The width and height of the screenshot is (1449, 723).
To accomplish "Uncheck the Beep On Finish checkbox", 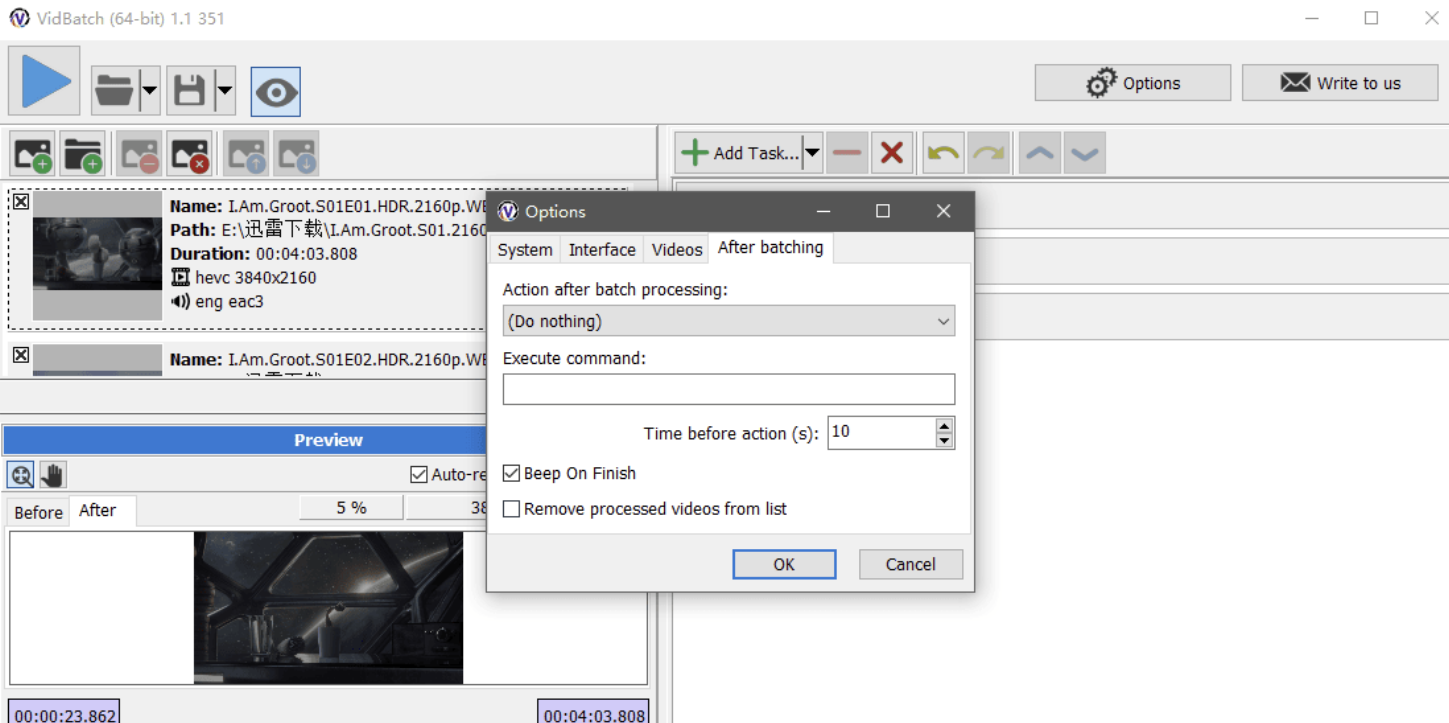I will 512,473.
